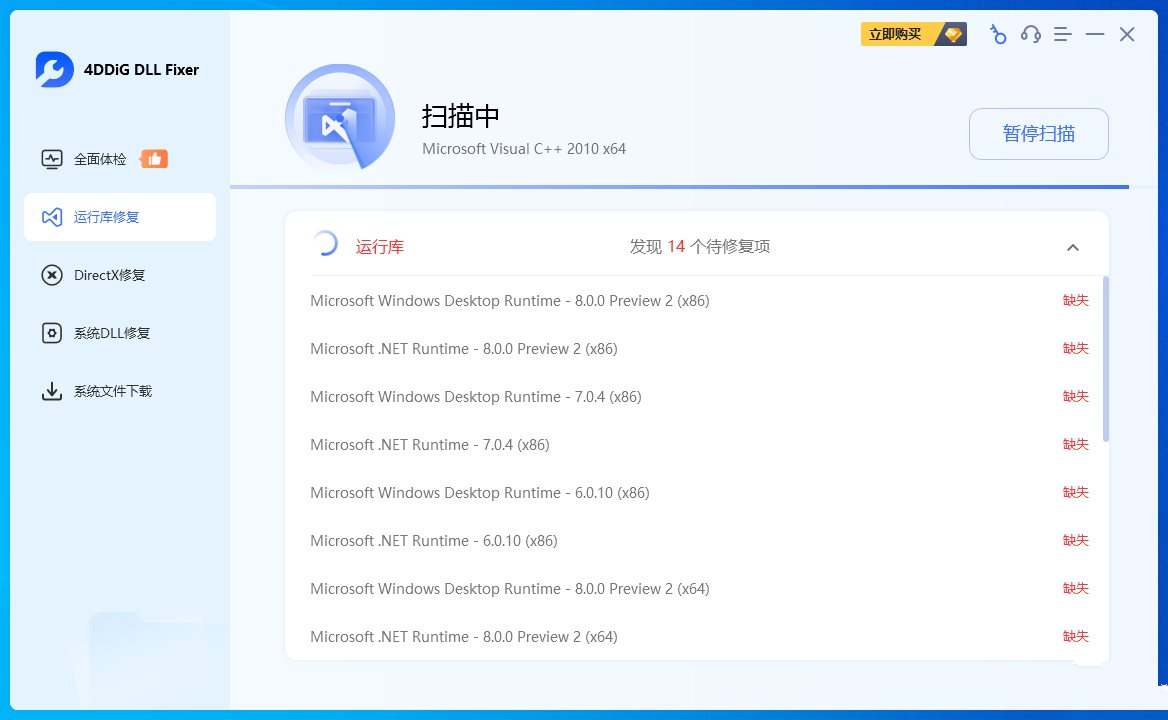
Task: Click the DLL gear box icon
Action: coord(51,333)
